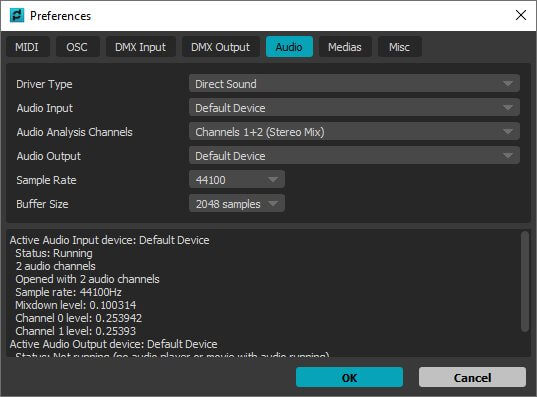Click the Cancel button
537x397 pixels.
pyautogui.click(x=472, y=377)
